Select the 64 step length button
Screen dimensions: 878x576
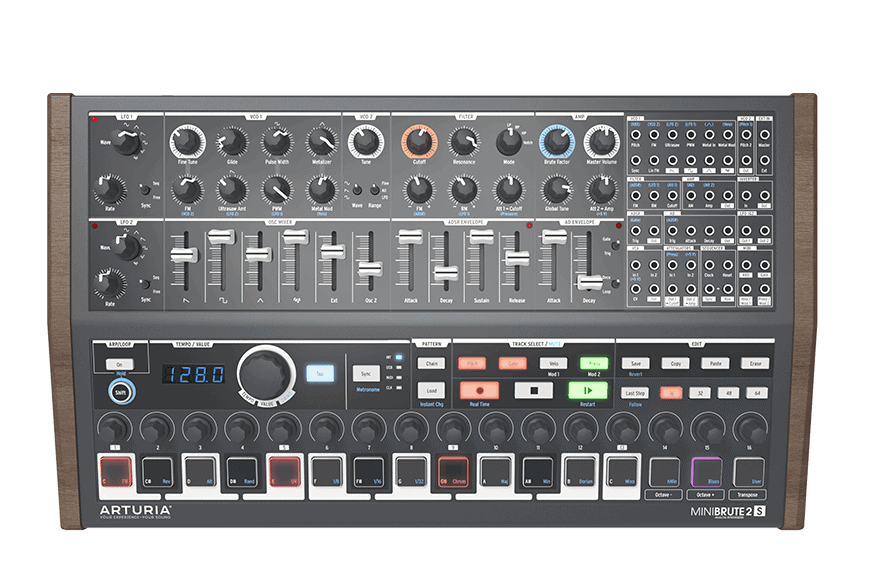757,393
